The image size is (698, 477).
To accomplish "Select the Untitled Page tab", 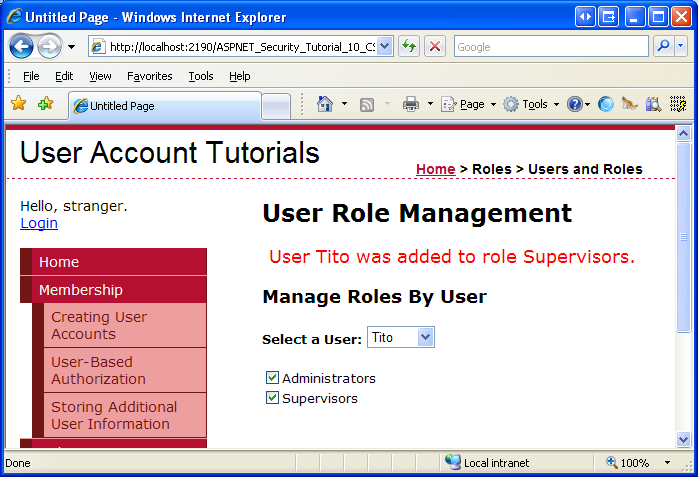I will [x=165, y=106].
